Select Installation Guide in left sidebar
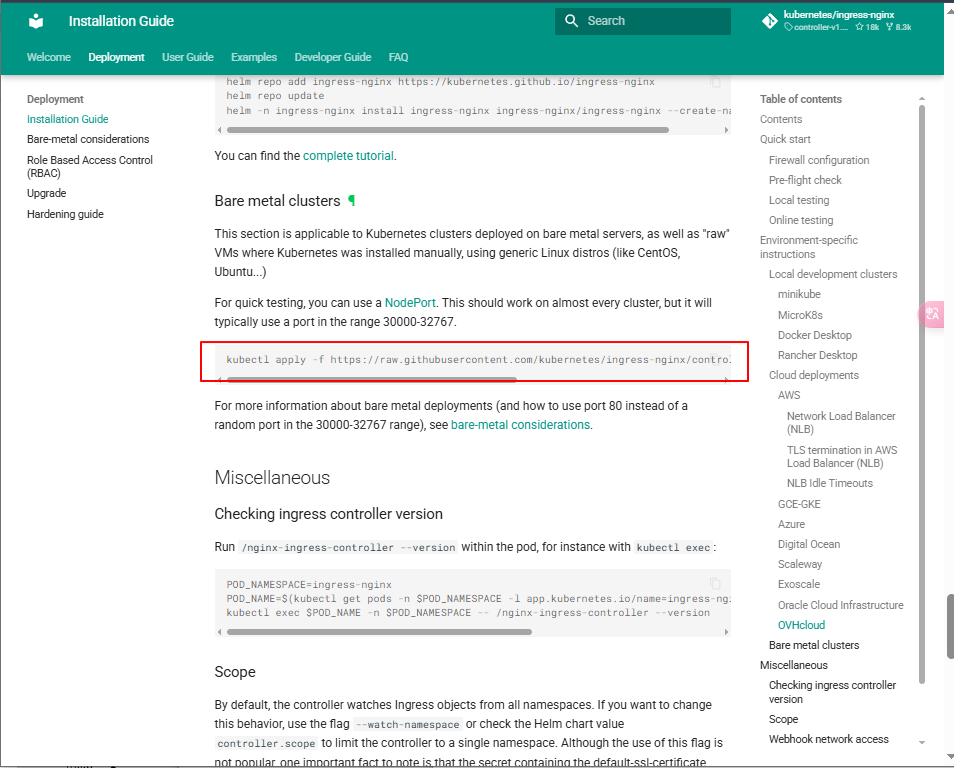 coord(68,119)
